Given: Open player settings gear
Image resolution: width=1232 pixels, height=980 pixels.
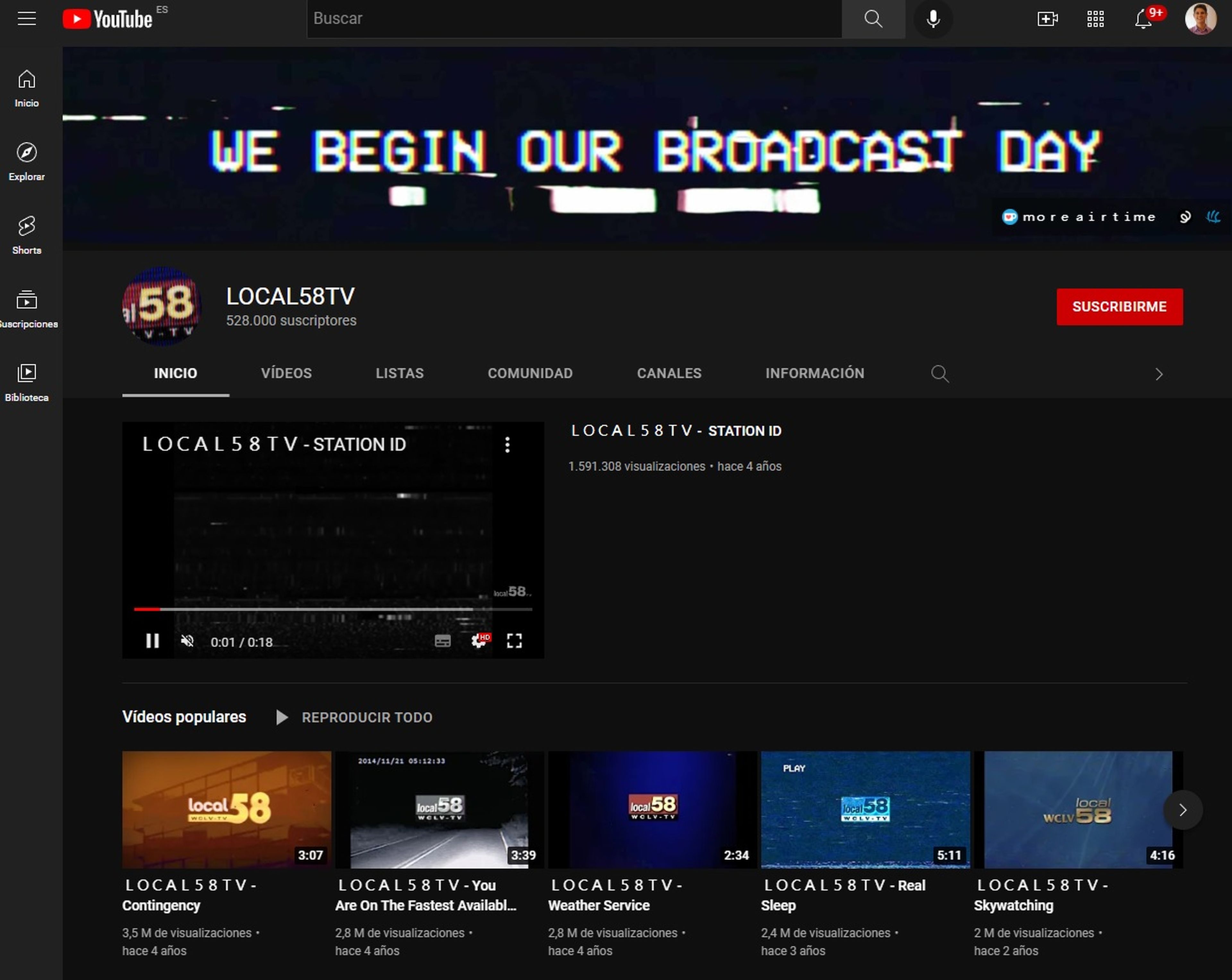Looking at the screenshot, I should 479,641.
